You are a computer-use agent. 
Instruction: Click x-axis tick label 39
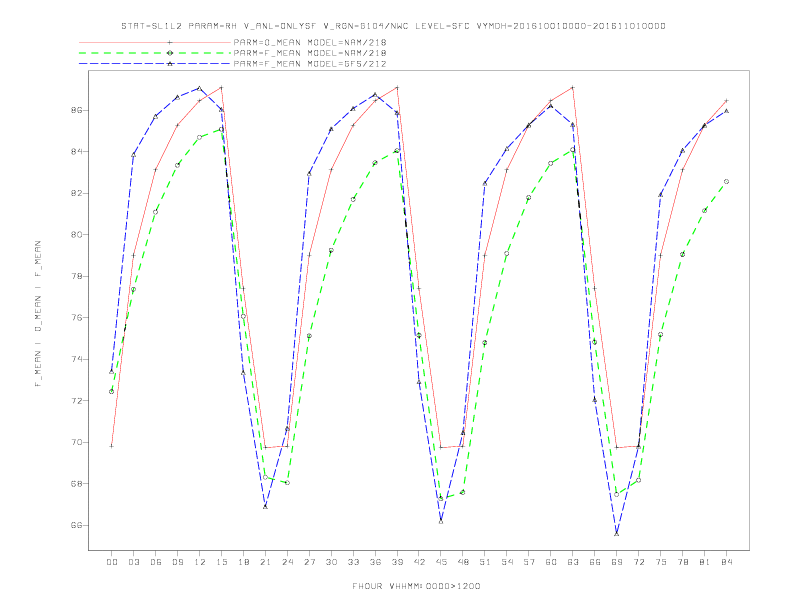(x=397, y=562)
